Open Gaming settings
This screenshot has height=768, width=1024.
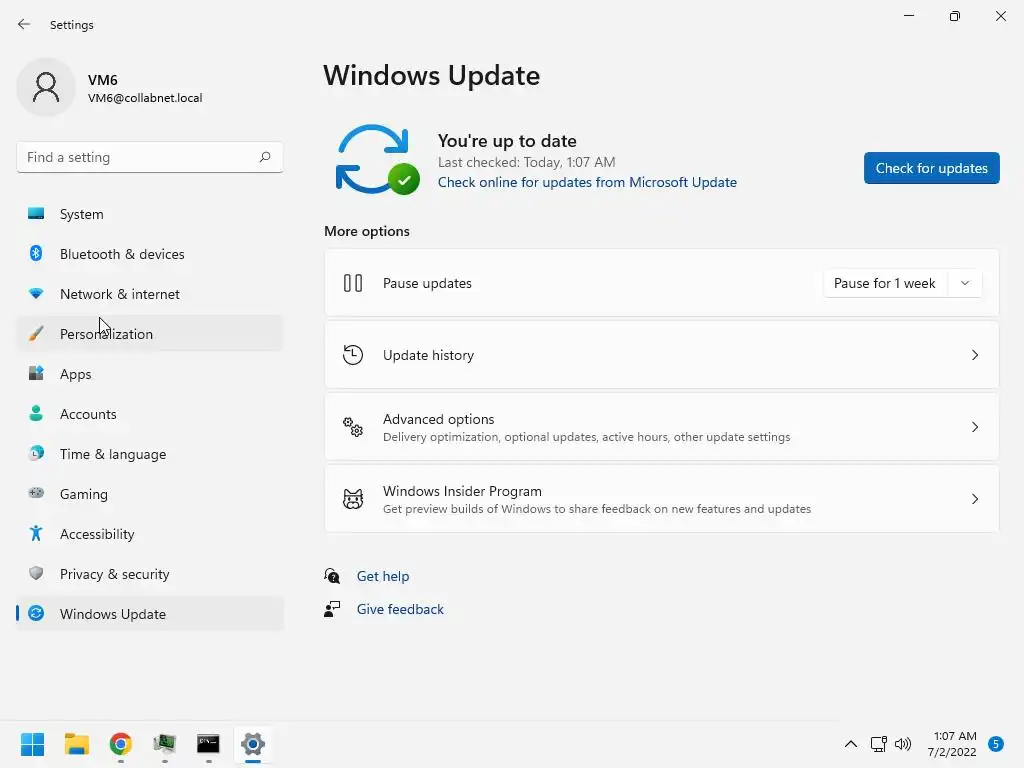tap(150, 494)
